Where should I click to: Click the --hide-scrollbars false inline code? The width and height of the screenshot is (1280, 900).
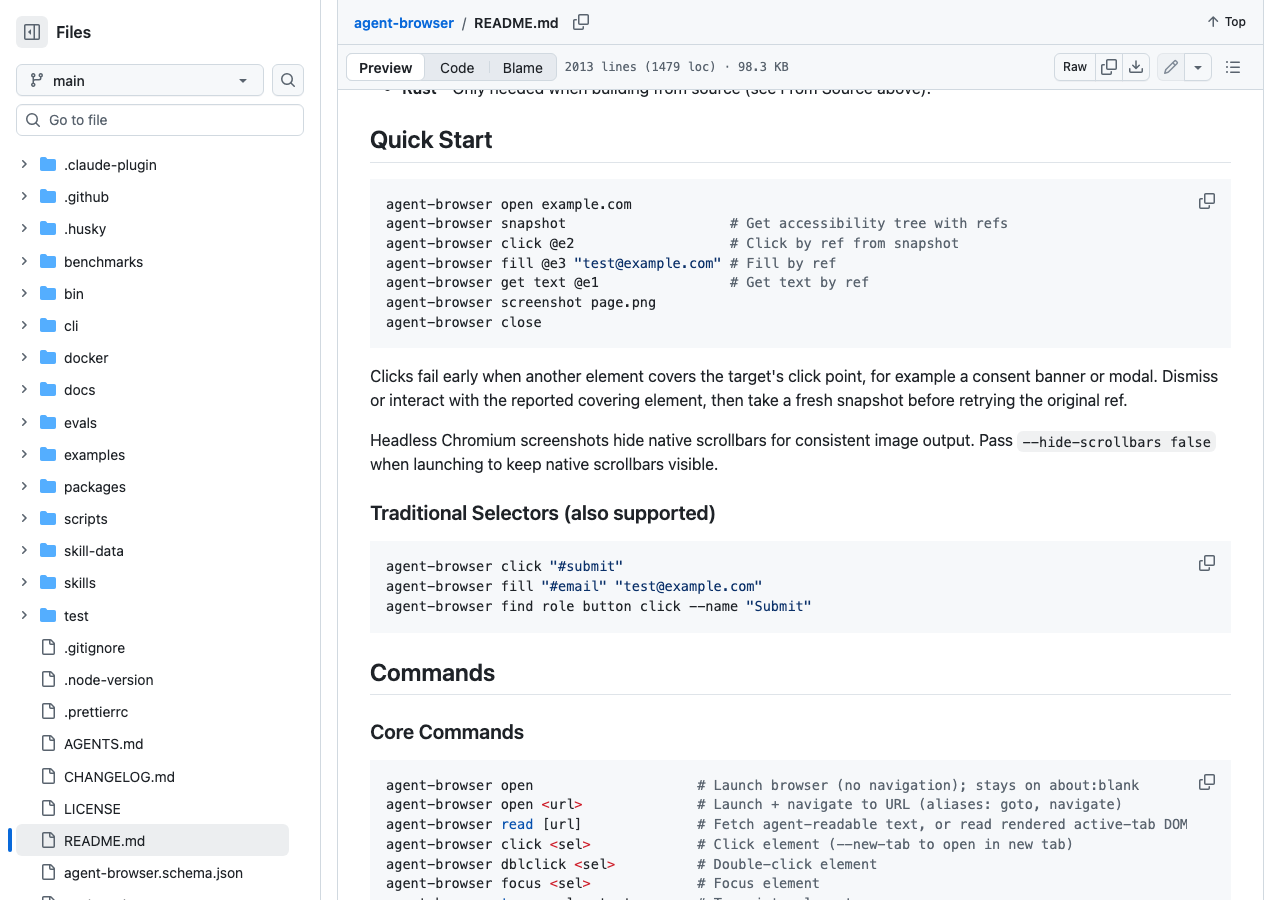pyautogui.click(x=1116, y=442)
